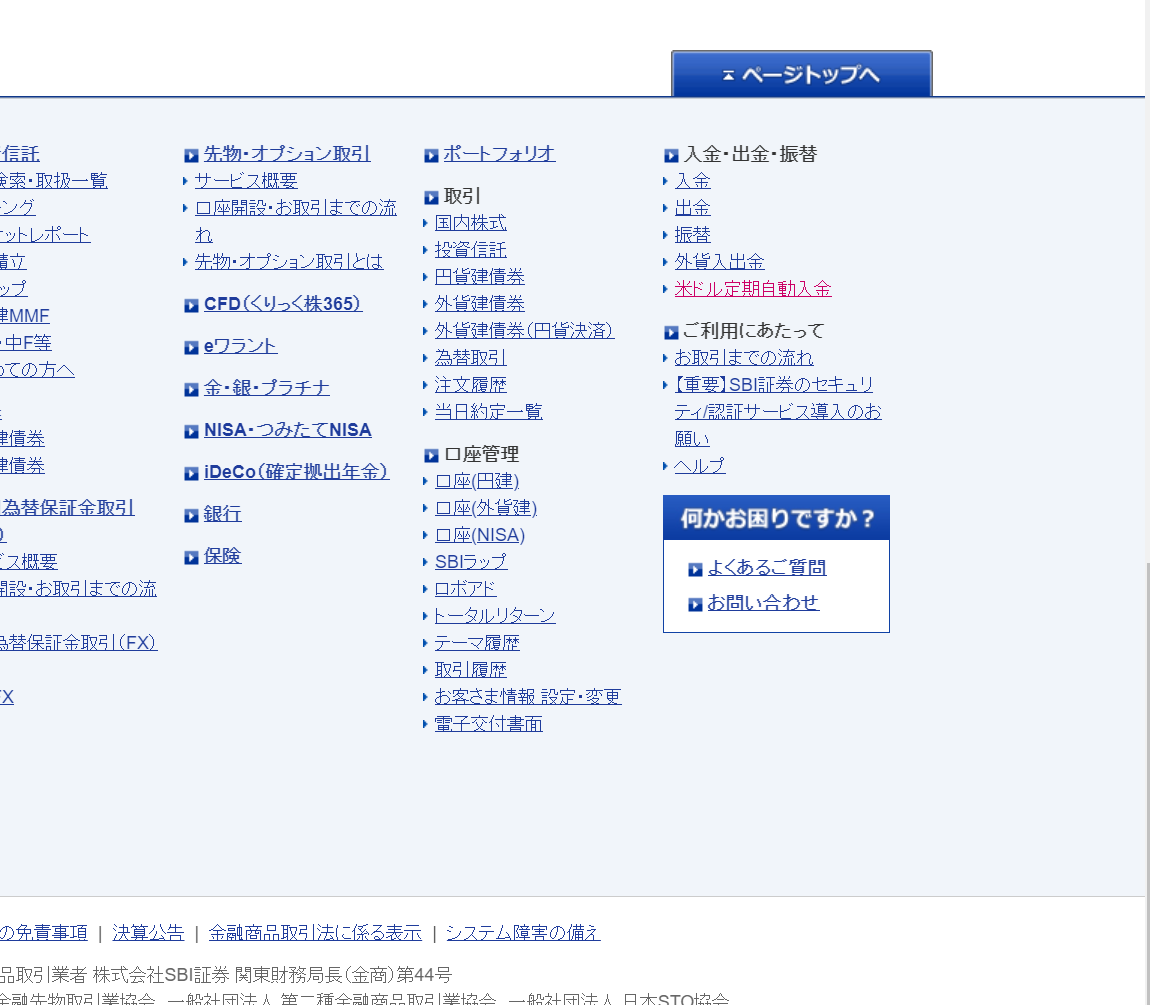Viewport: 1150px width, 1005px height.
Task: Click the arrow icon next to よくあるご質問
Action: pyautogui.click(x=695, y=569)
